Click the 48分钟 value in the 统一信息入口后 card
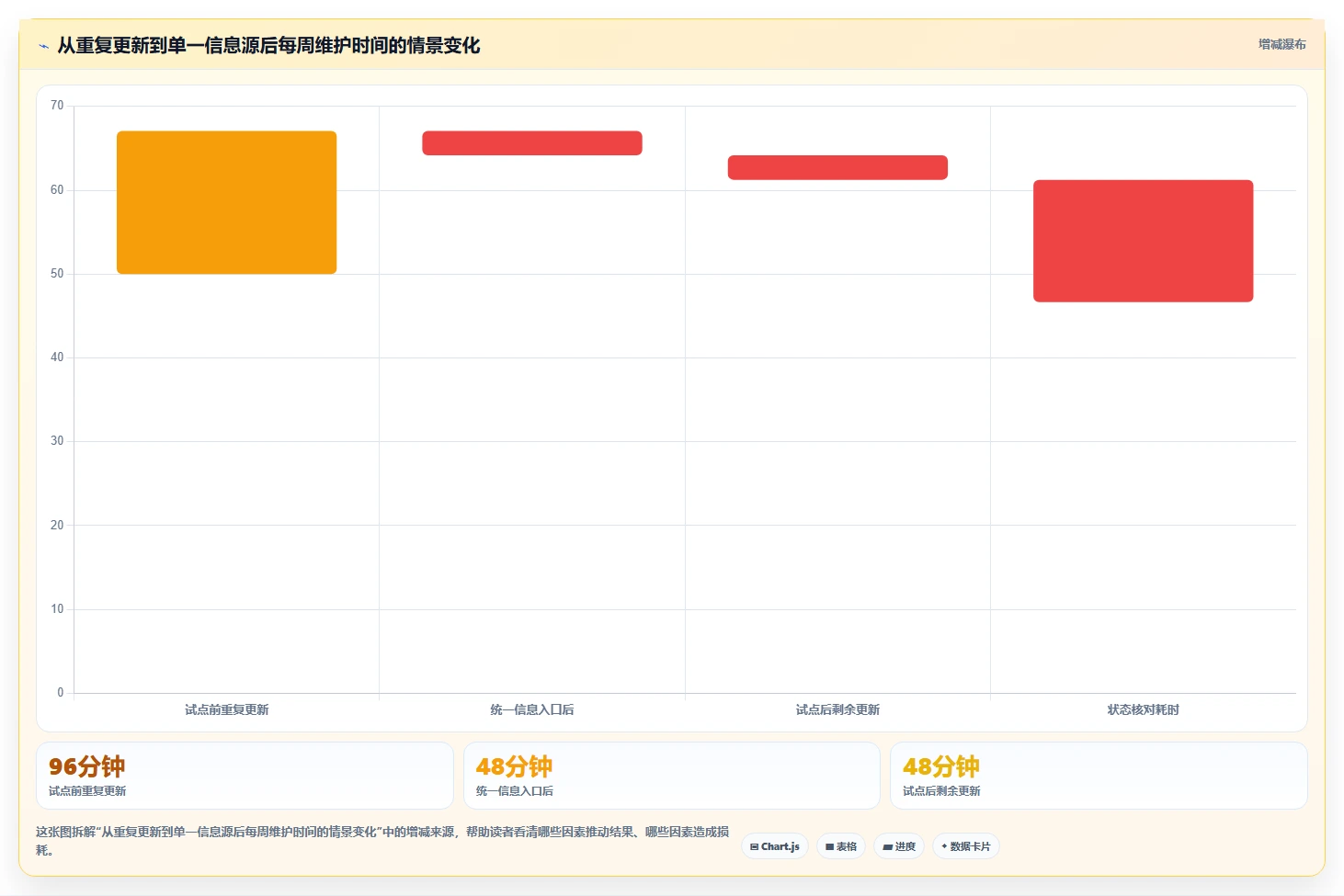The width and height of the screenshot is (1344, 896). (514, 766)
